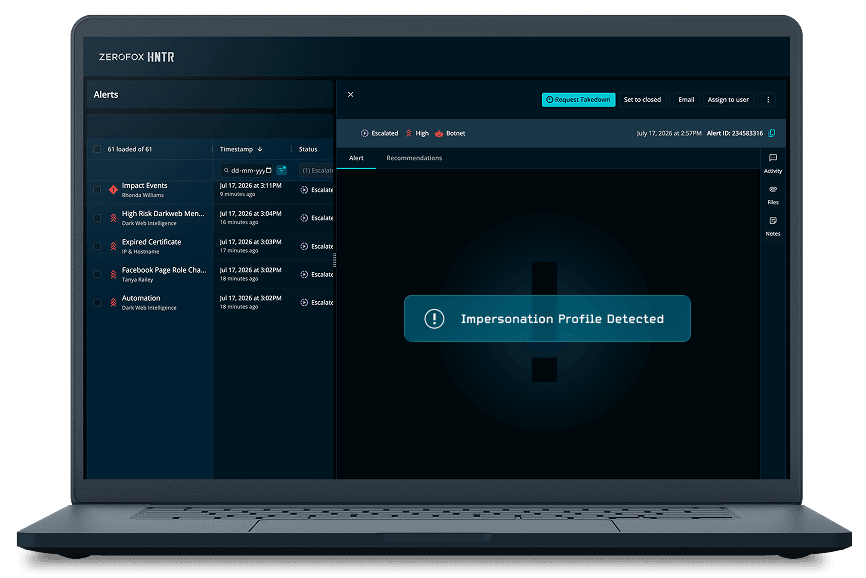Image resolution: width=866 pixels, height=578 pixels.
Task: Click the Facebook Page Role severity icon
Action: point(113,274)
